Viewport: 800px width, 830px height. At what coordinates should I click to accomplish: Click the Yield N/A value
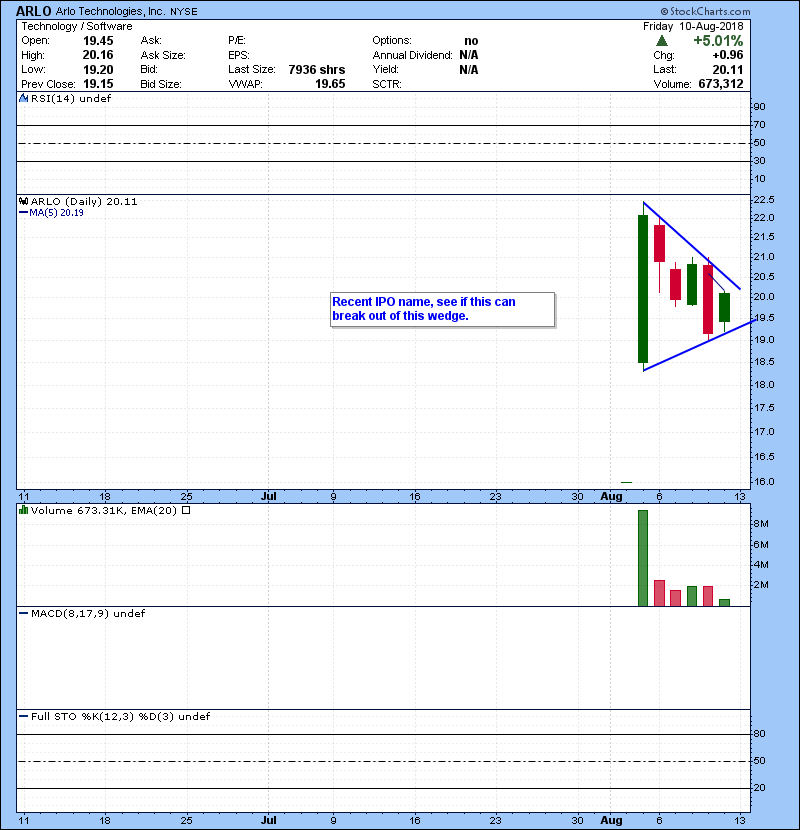tap(469, 69)
